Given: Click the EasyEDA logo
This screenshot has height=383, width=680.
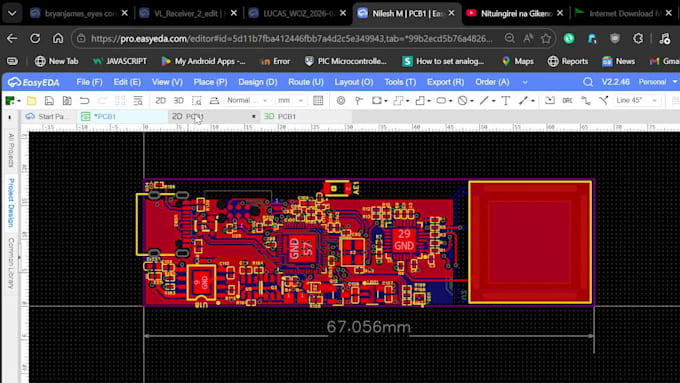Looking at the screenshot, I should tap(33, 82).
